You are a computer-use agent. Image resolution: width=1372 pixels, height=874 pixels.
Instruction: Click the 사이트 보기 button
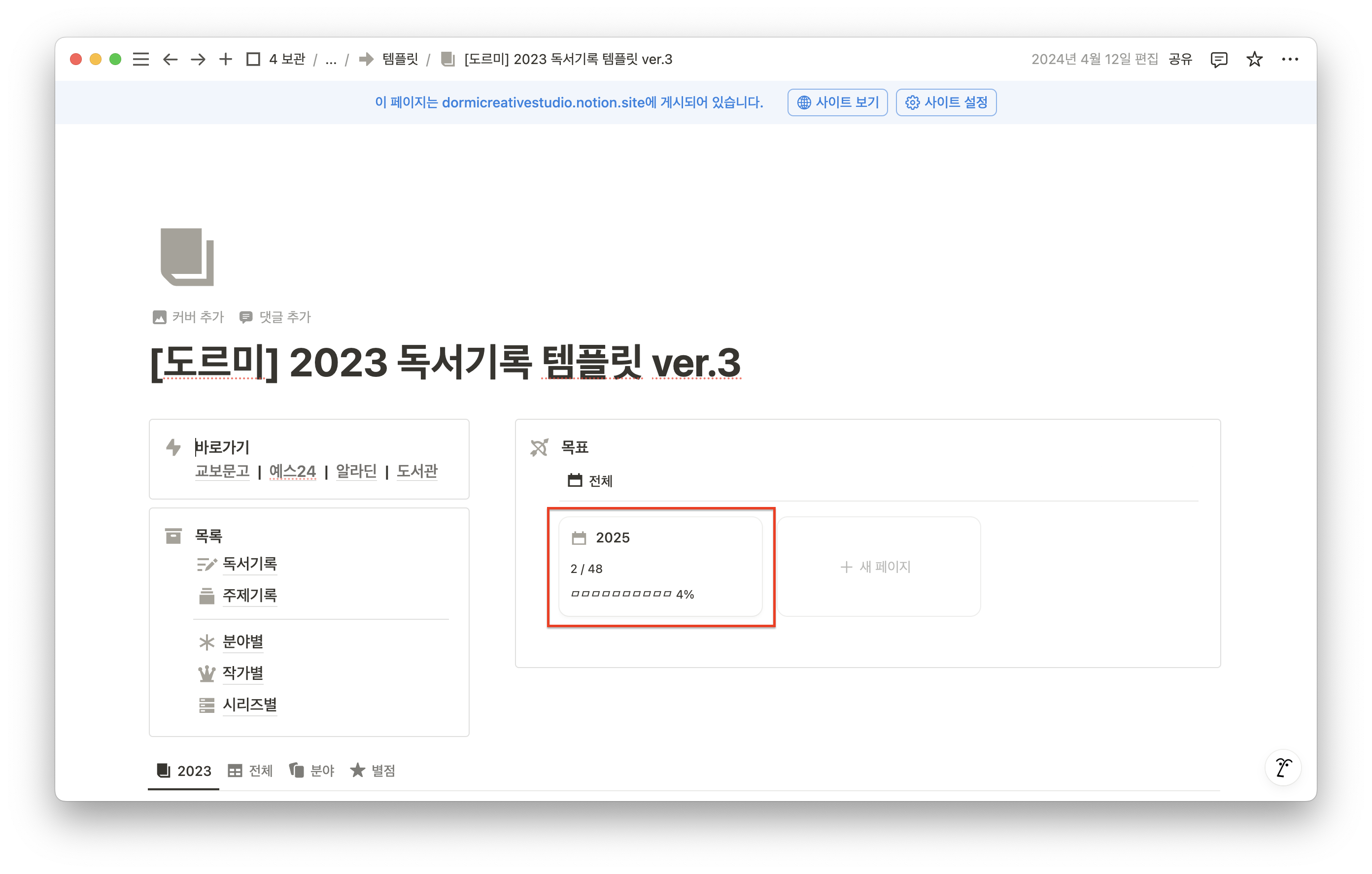point(838,102)
